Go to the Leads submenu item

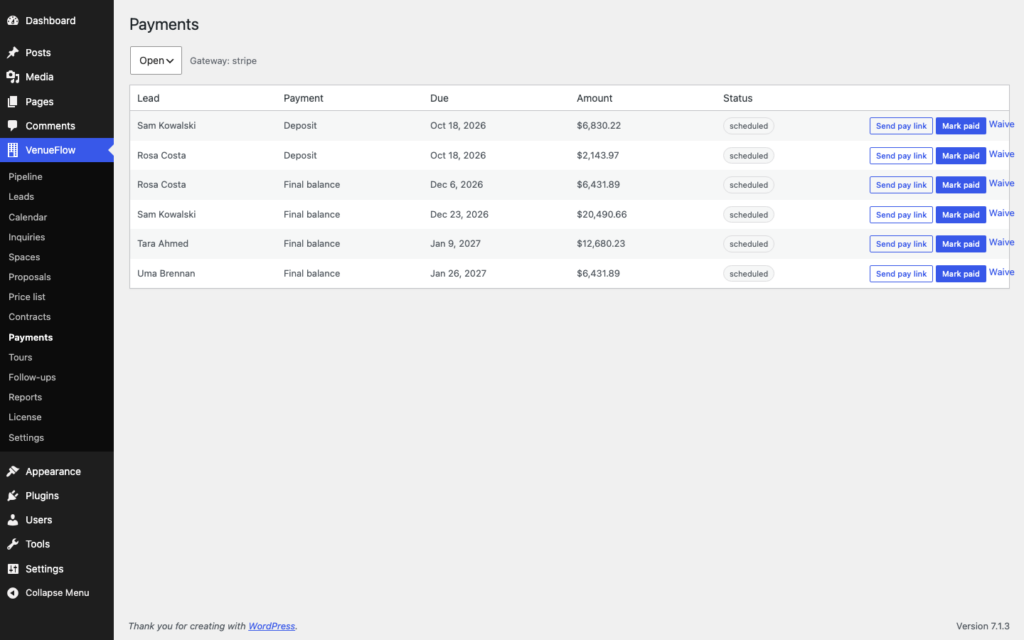[21, 197]
